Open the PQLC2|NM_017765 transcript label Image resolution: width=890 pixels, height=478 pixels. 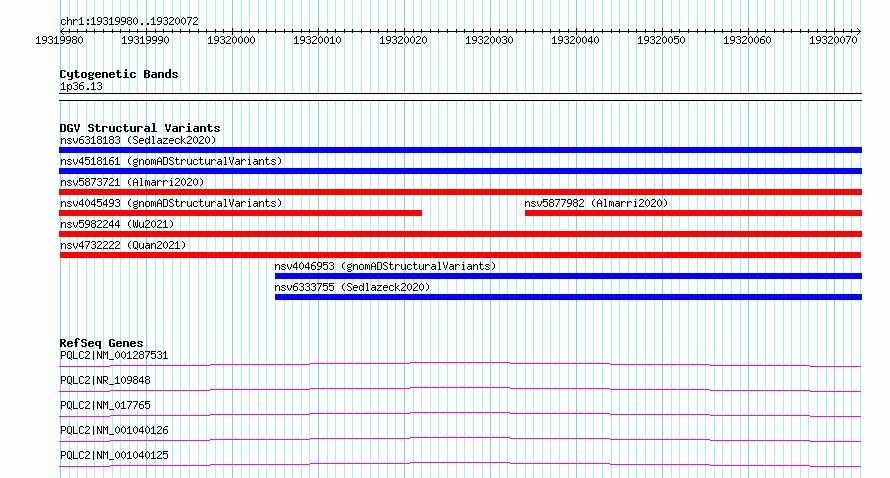point(105,405)
